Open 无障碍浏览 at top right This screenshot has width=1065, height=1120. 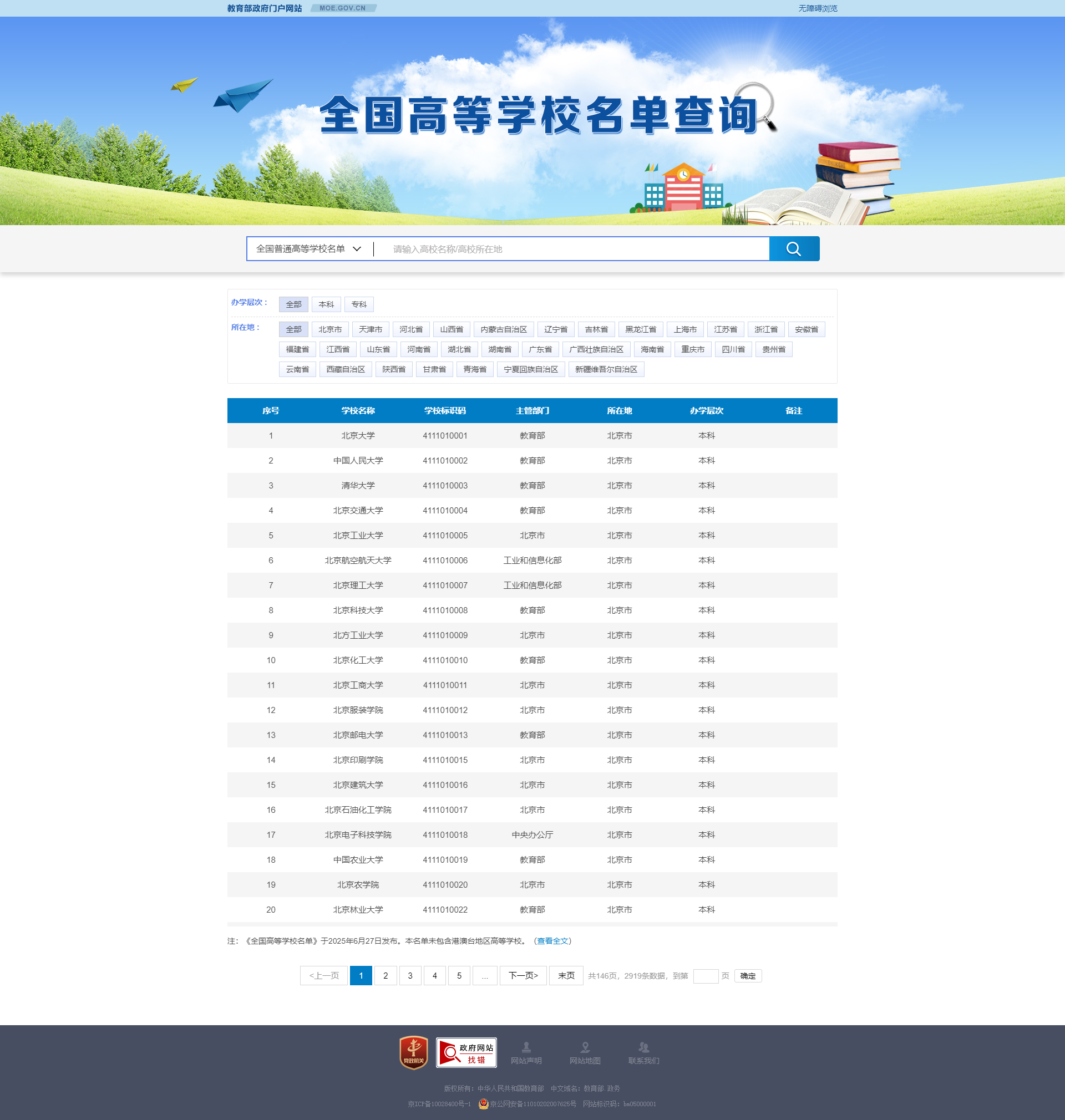tap(818, 8)
